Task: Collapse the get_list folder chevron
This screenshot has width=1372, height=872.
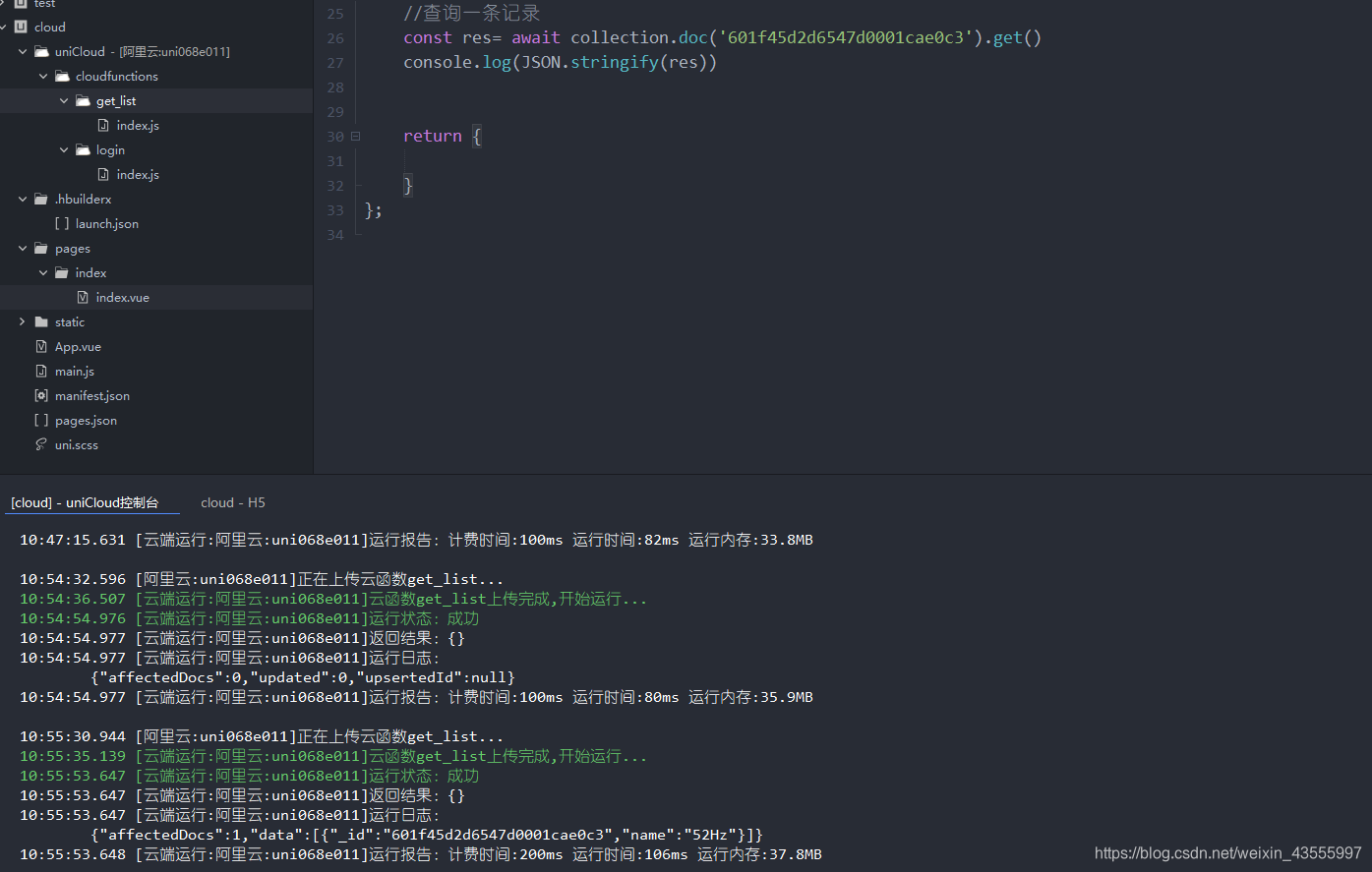Action: point(64,101)
